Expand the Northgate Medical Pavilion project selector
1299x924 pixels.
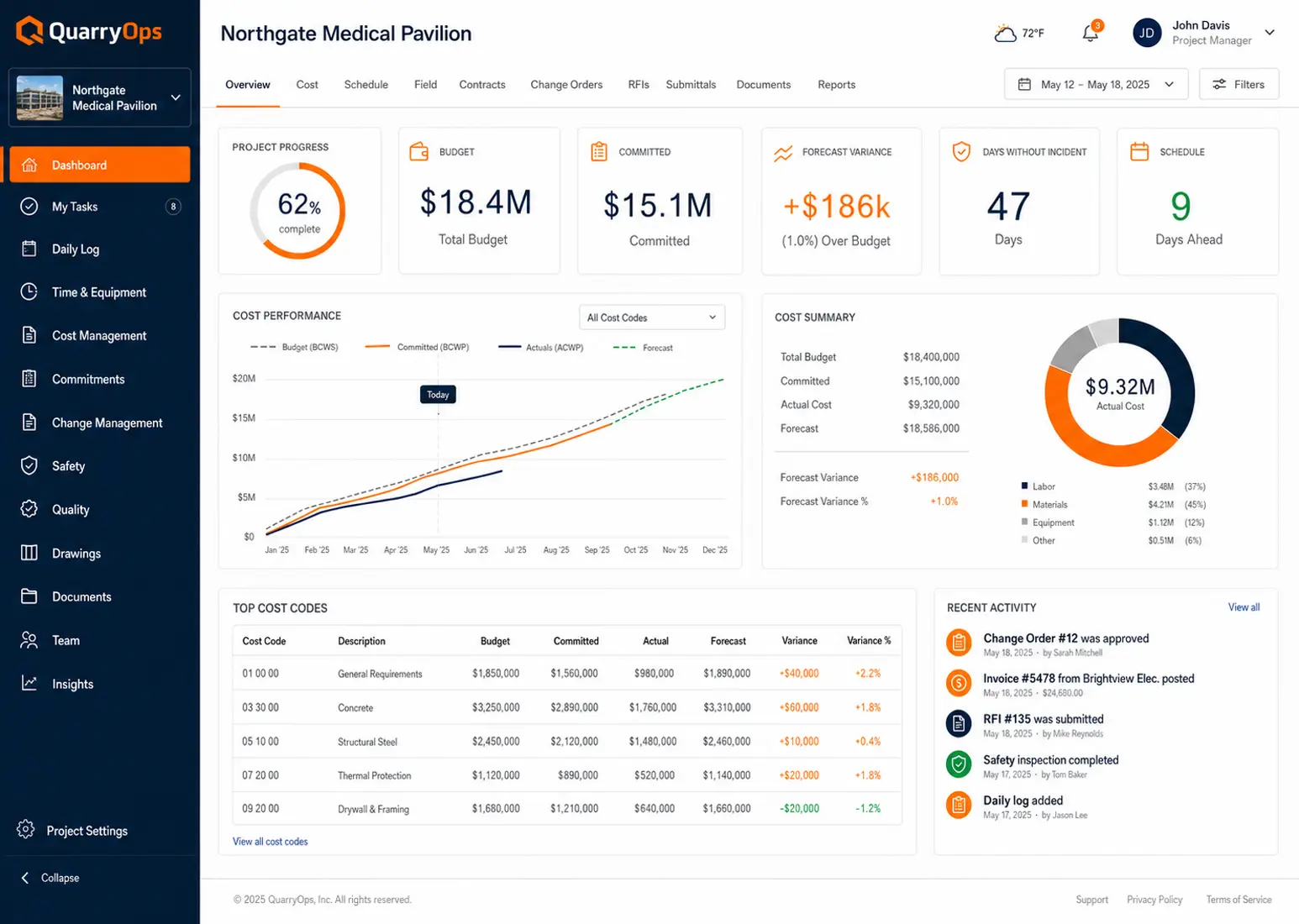(100, 97)
